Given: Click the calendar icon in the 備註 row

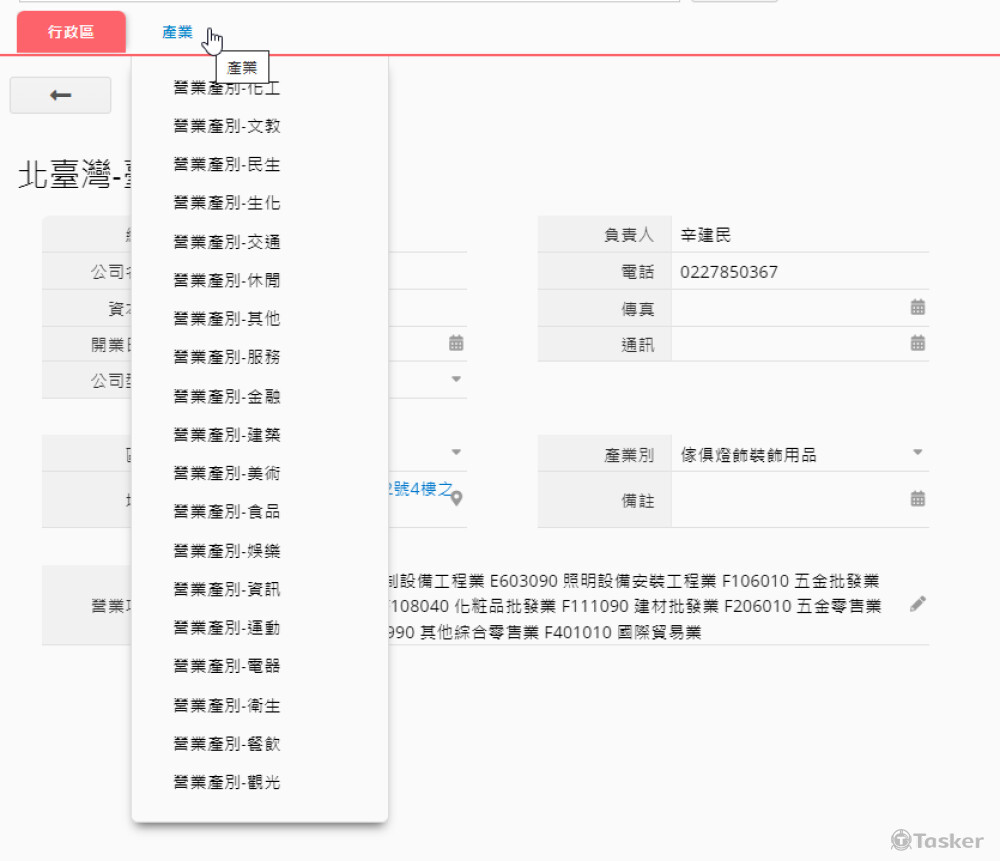Looking at the screenshot, I should pyautogui.click(x=917, y=498).
